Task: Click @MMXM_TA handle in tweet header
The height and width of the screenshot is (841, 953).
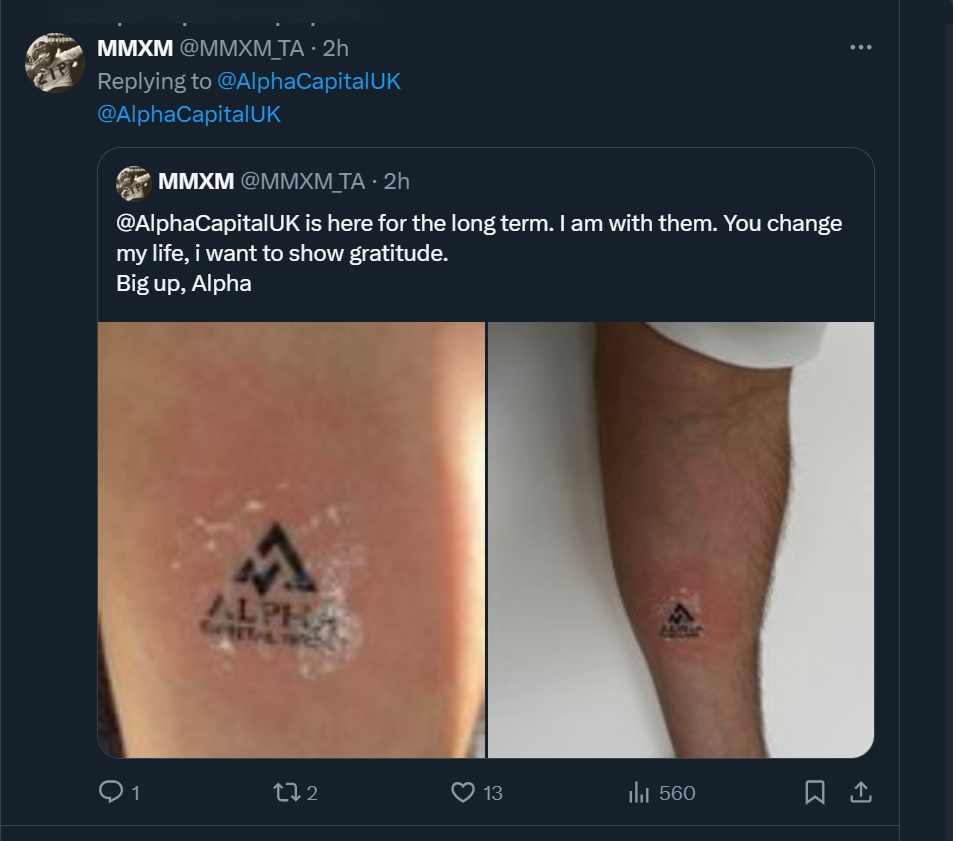Action: 240,47
